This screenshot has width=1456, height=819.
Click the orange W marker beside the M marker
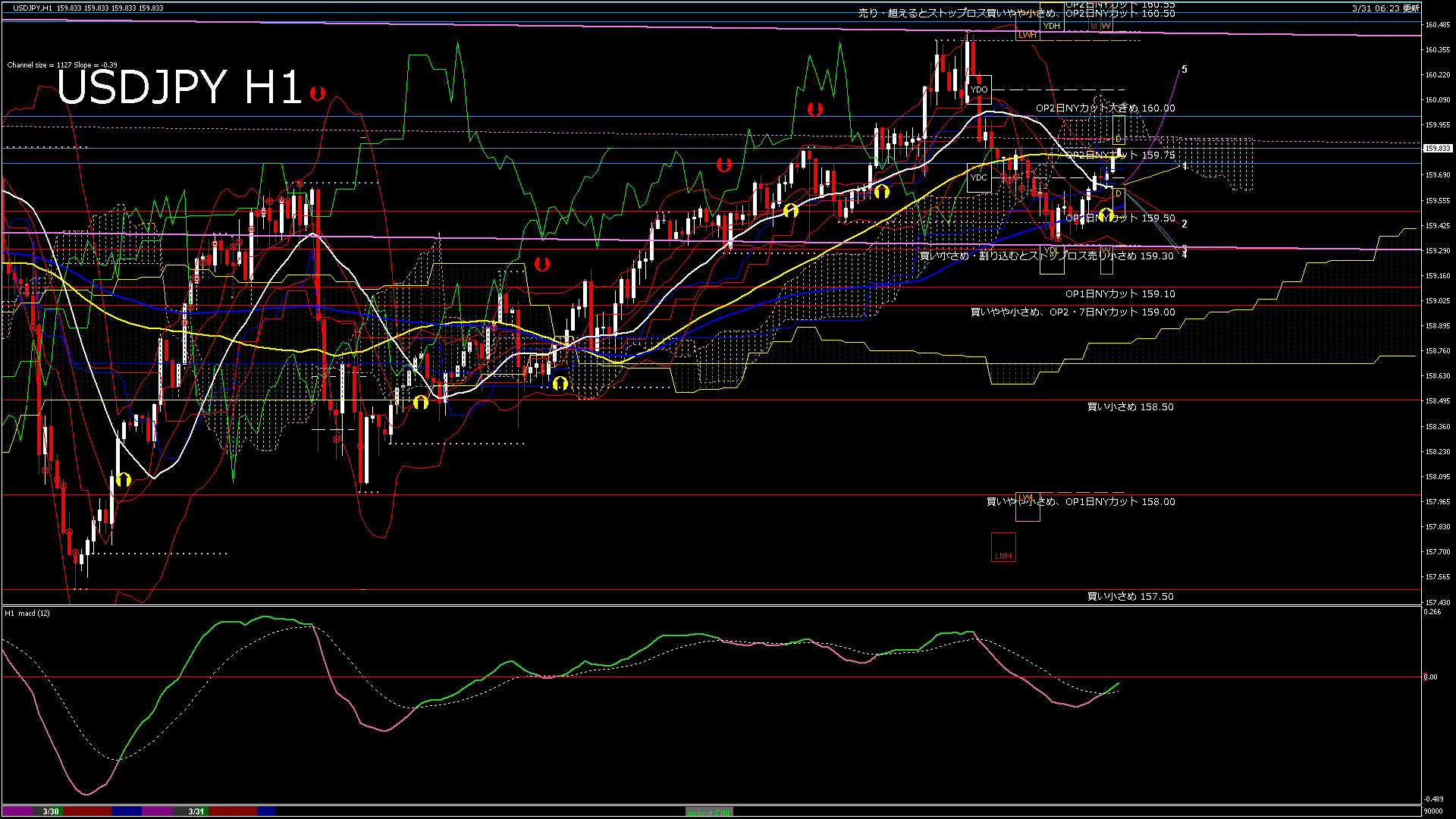(1107, 25)
